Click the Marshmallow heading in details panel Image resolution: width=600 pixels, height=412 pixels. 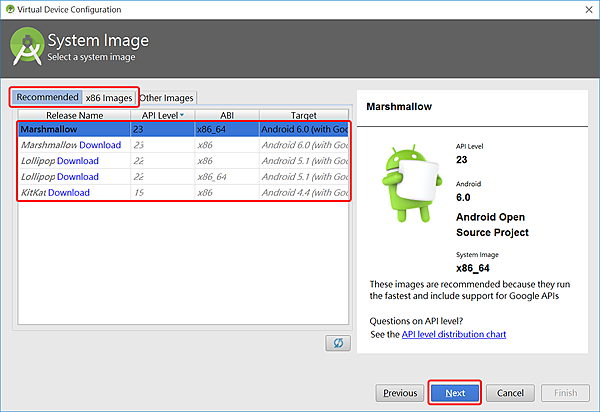click(x=399, y=106)
